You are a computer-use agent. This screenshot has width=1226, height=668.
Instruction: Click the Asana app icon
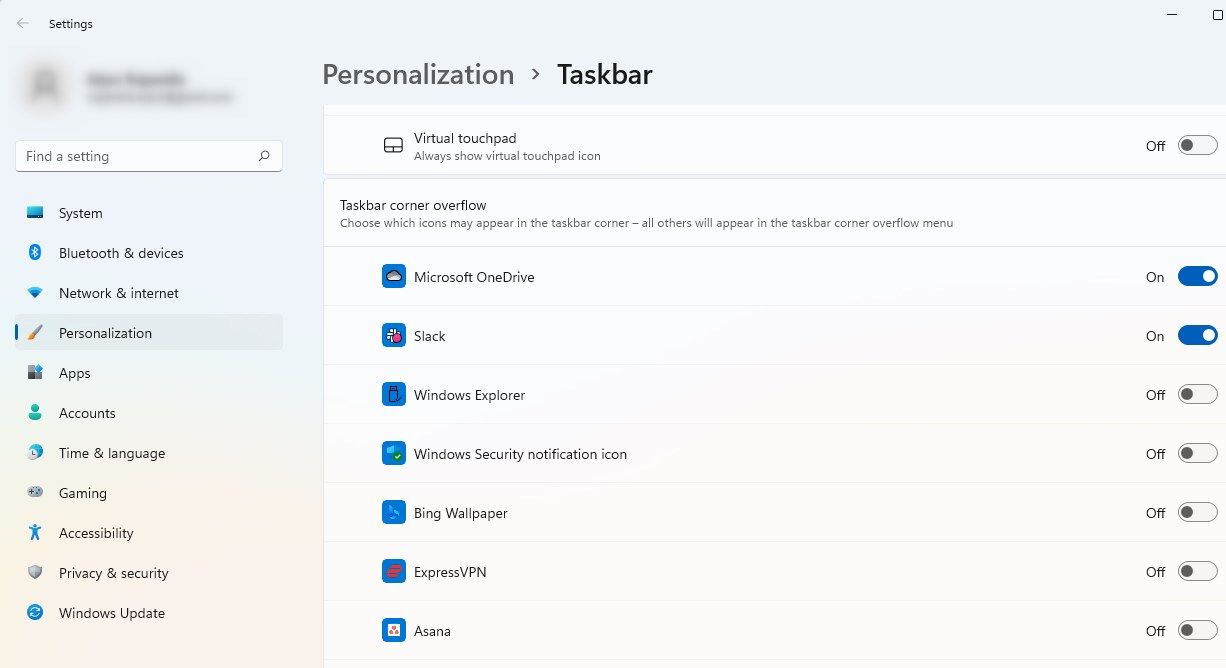click(393, 631)
